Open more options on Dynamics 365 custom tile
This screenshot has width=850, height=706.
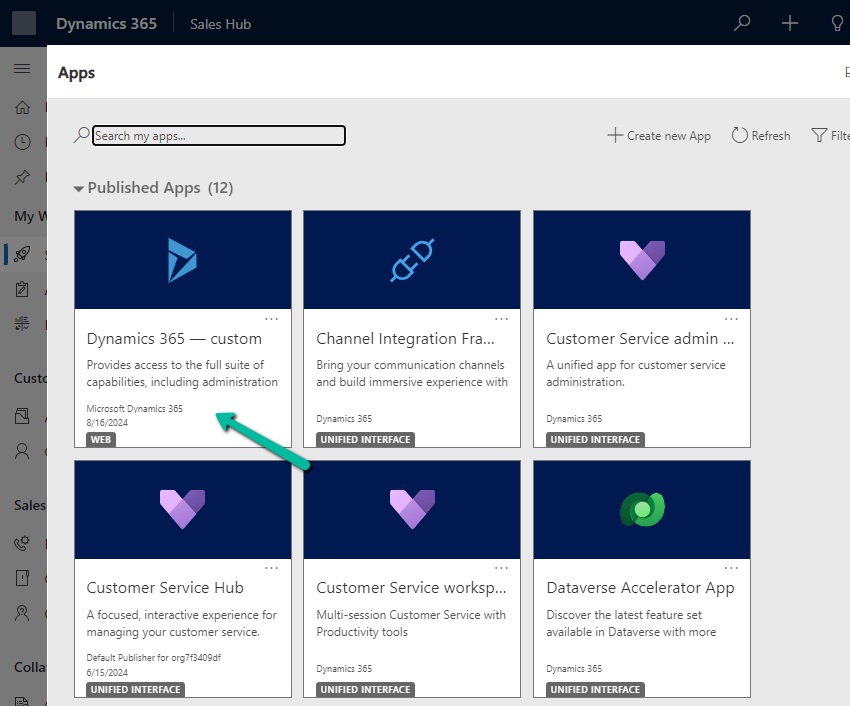[271, 319]
